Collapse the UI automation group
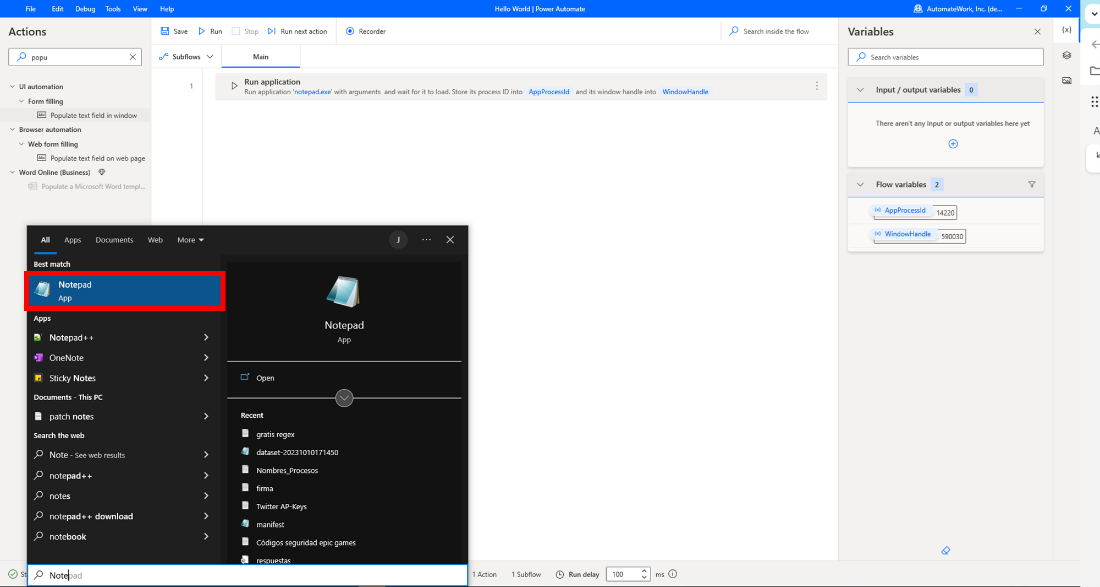Viewport: 1100px width, 587px height. coord(12,87)
